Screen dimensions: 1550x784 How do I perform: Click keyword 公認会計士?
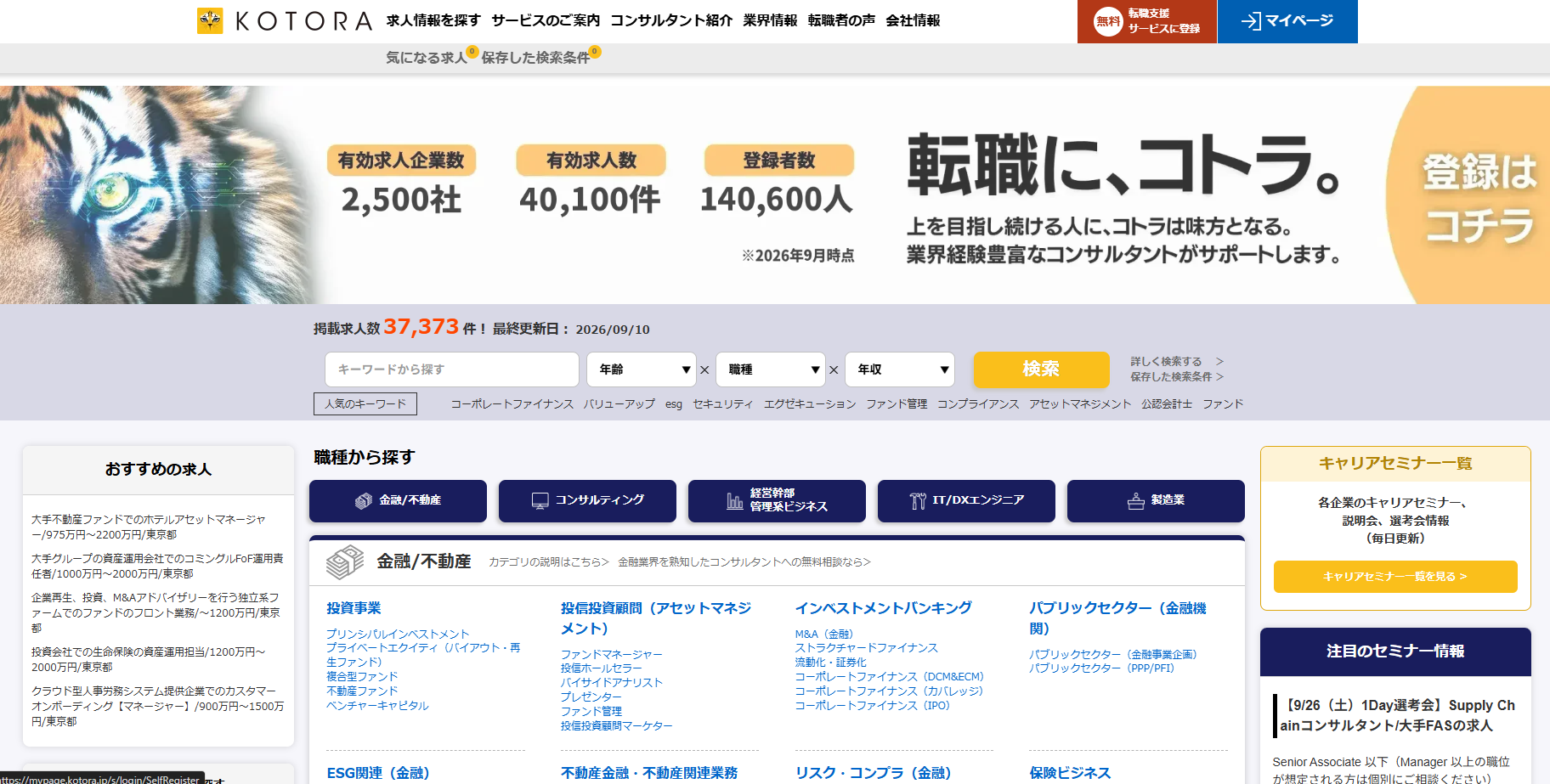(x=1167, y=404)
